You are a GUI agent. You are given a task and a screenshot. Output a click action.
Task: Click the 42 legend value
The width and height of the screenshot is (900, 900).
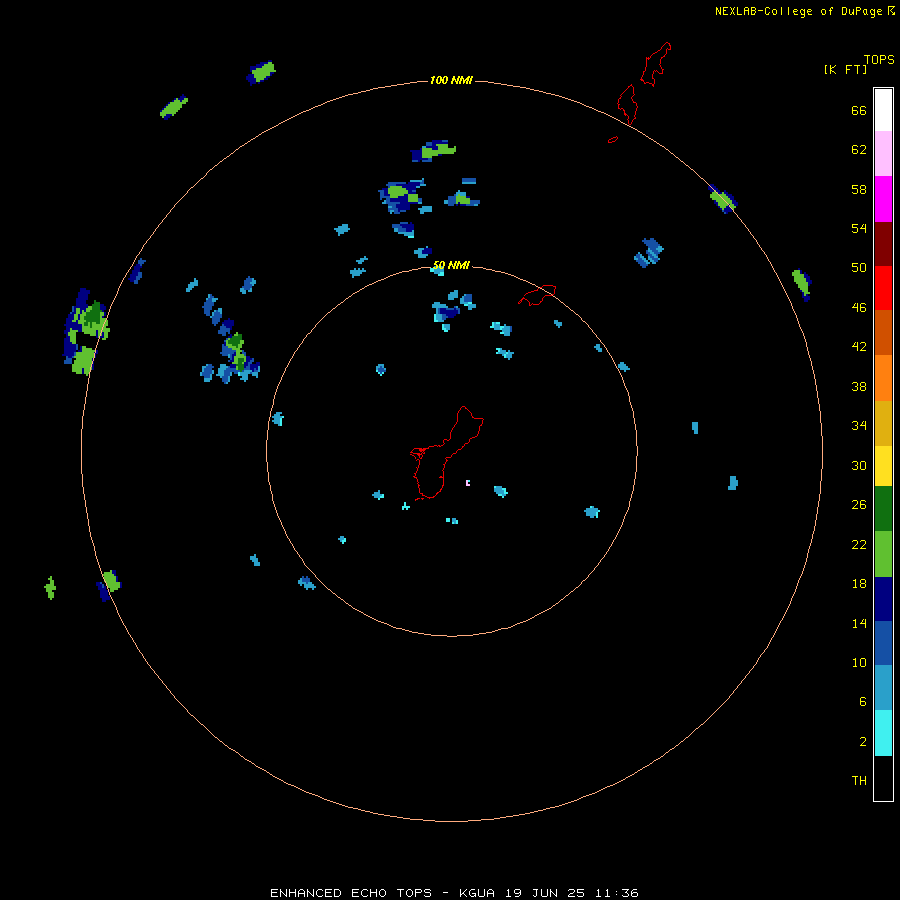click(x=859, y=346)
